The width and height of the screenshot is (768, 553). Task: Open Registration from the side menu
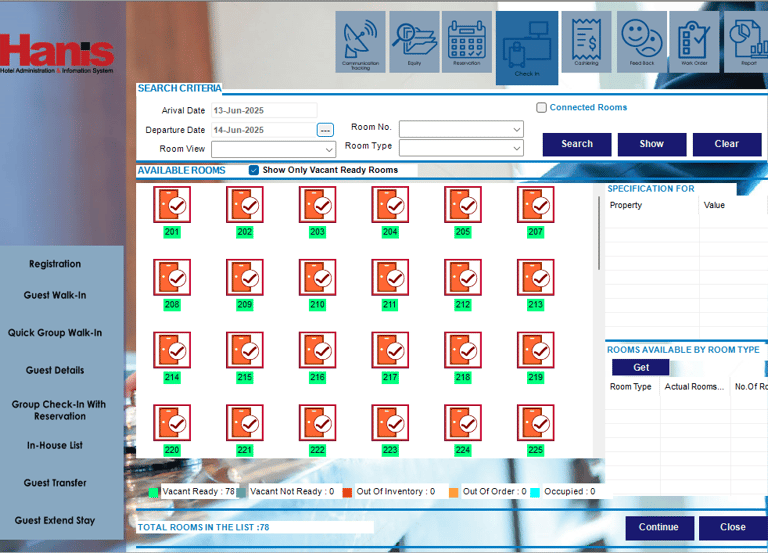(55, 264)
